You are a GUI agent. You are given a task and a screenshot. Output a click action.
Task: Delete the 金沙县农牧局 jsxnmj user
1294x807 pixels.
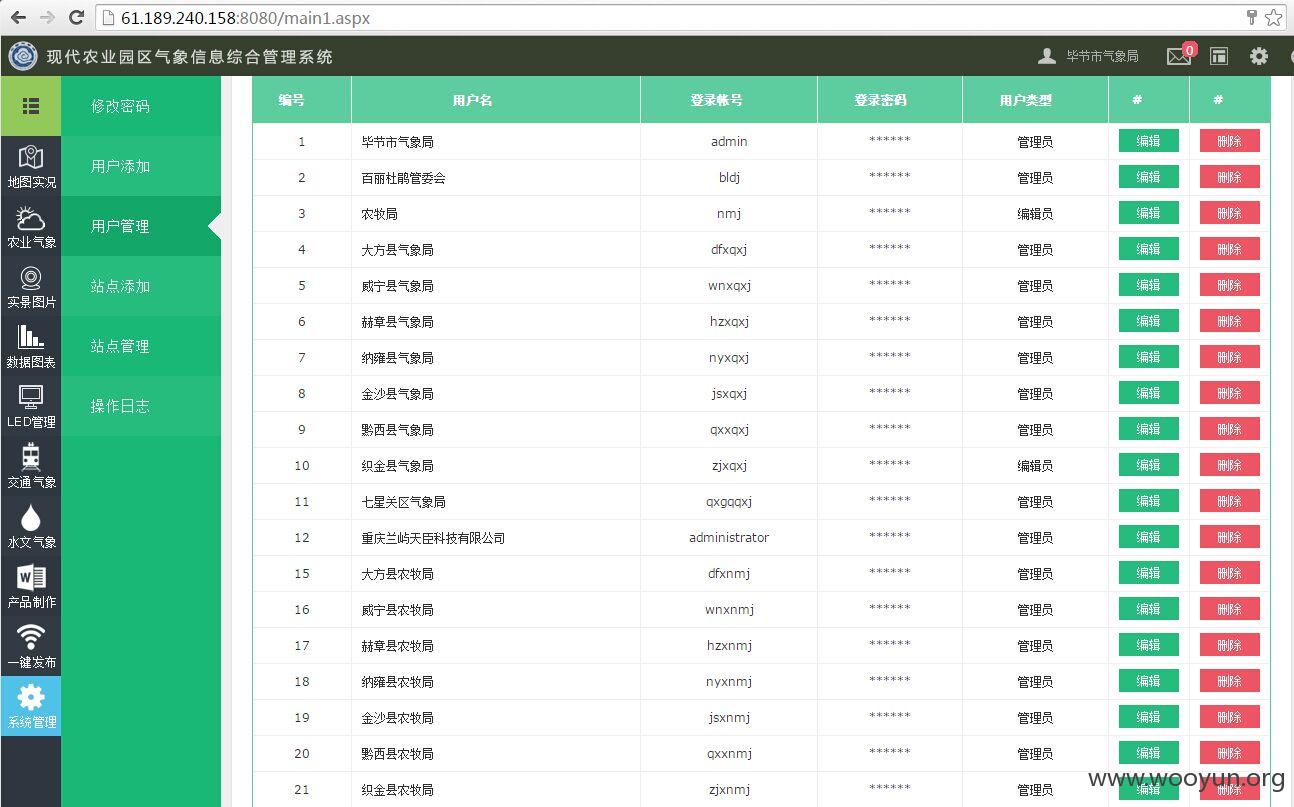(1229, 717)
